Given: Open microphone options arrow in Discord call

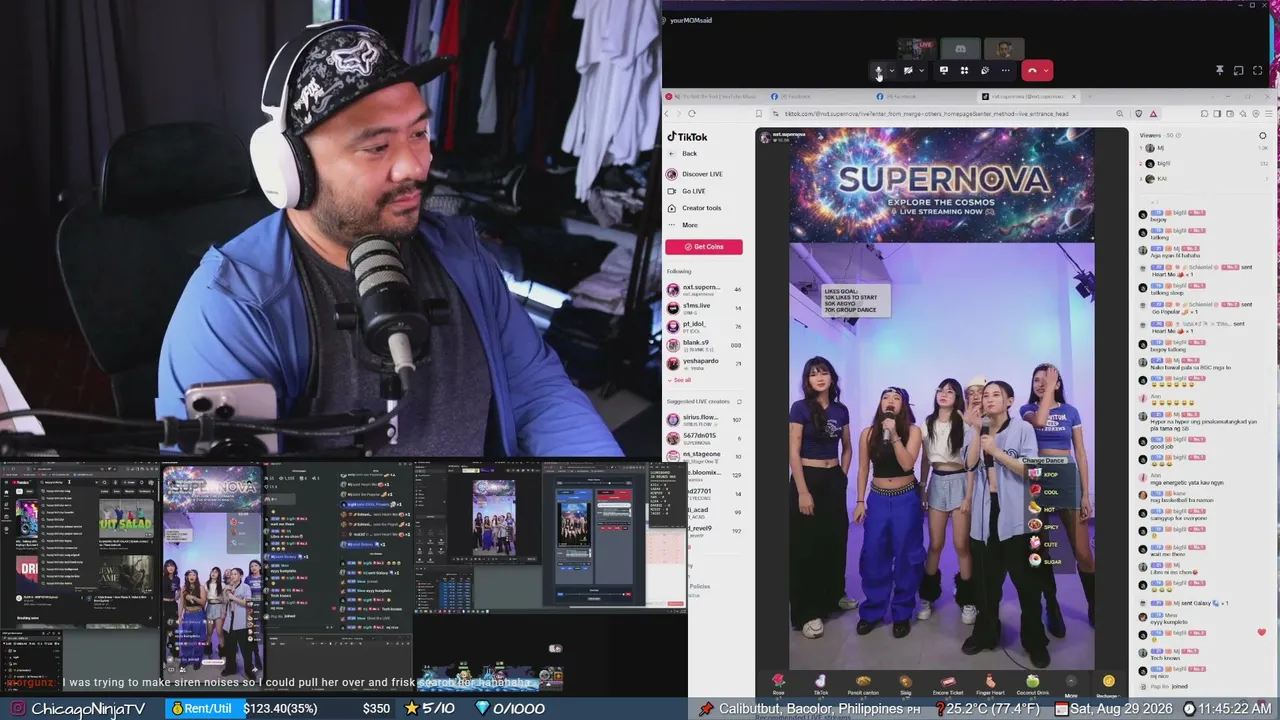Looking at the screenshot, I should pos(891,71).
